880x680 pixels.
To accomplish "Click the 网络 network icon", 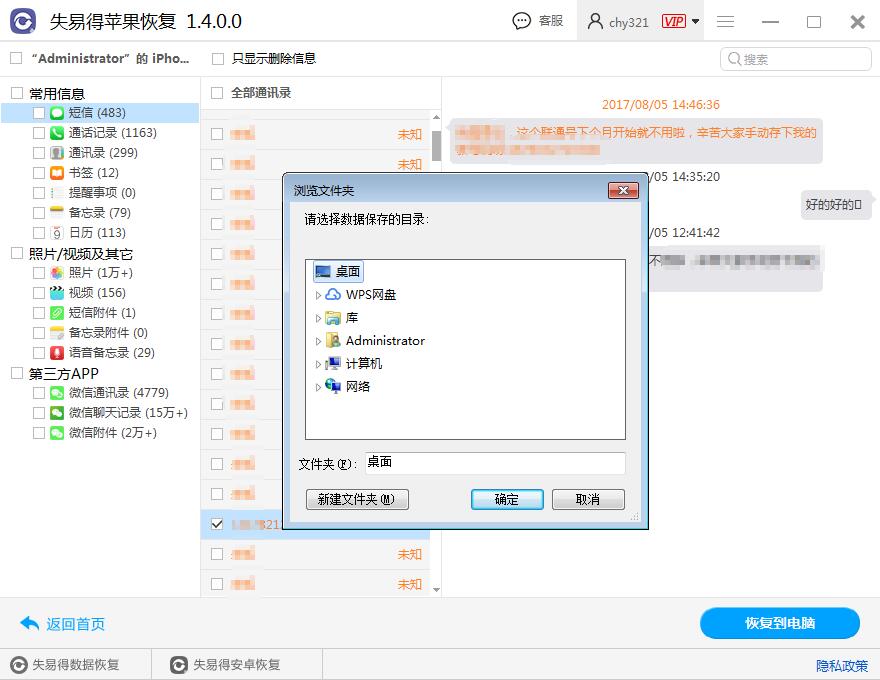I will 333,386.
